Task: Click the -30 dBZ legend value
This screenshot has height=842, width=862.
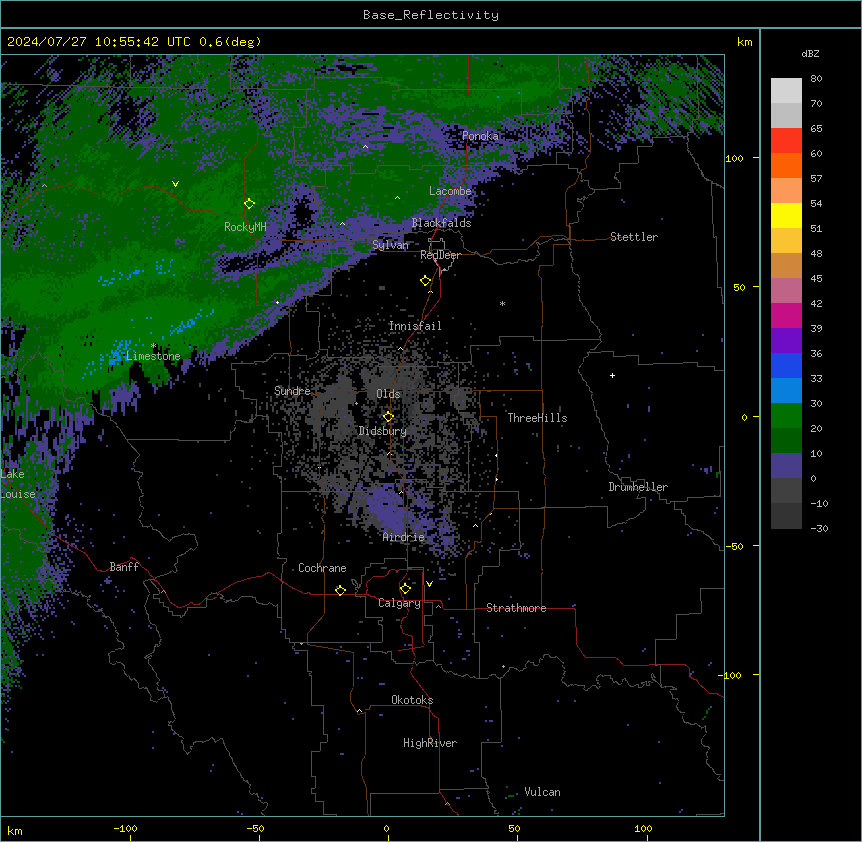Action: (x=819, y=528)
